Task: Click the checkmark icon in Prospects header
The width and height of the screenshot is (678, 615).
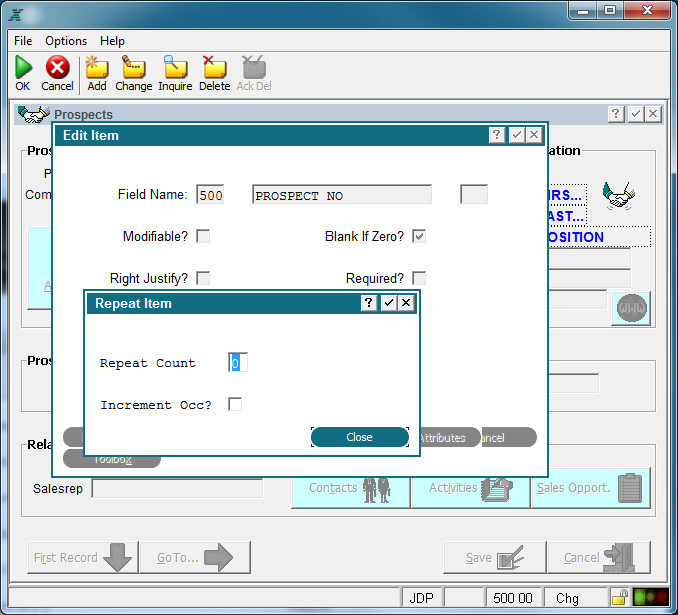Action: coord(635,114)
